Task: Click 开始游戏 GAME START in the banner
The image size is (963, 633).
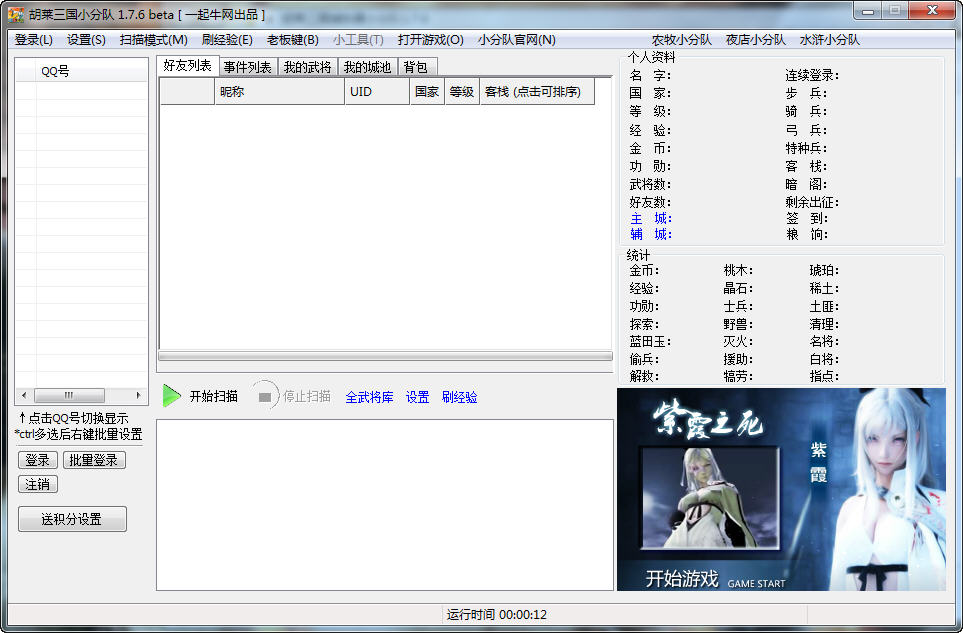Action: click(x=715, y=579)
